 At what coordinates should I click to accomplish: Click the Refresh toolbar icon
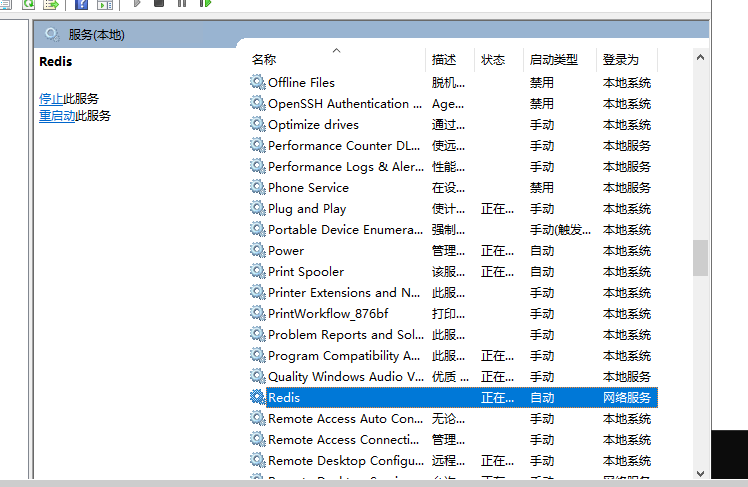(x=29, y=4)
